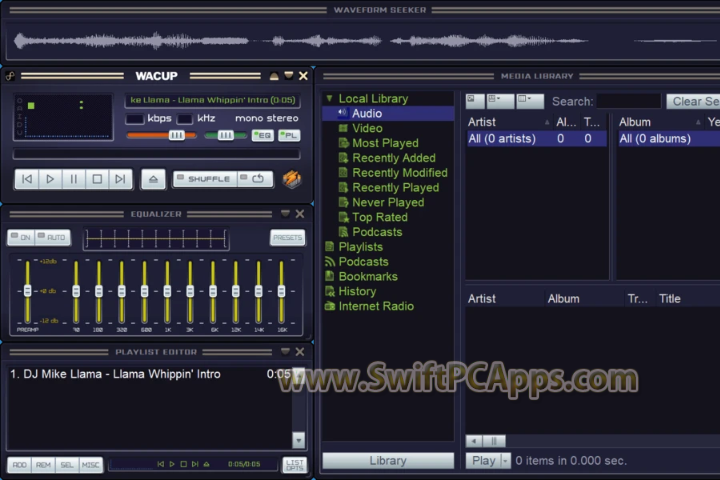Click into the Search field
The width and height of the screenshot is (720, 480).
point(629,102)
